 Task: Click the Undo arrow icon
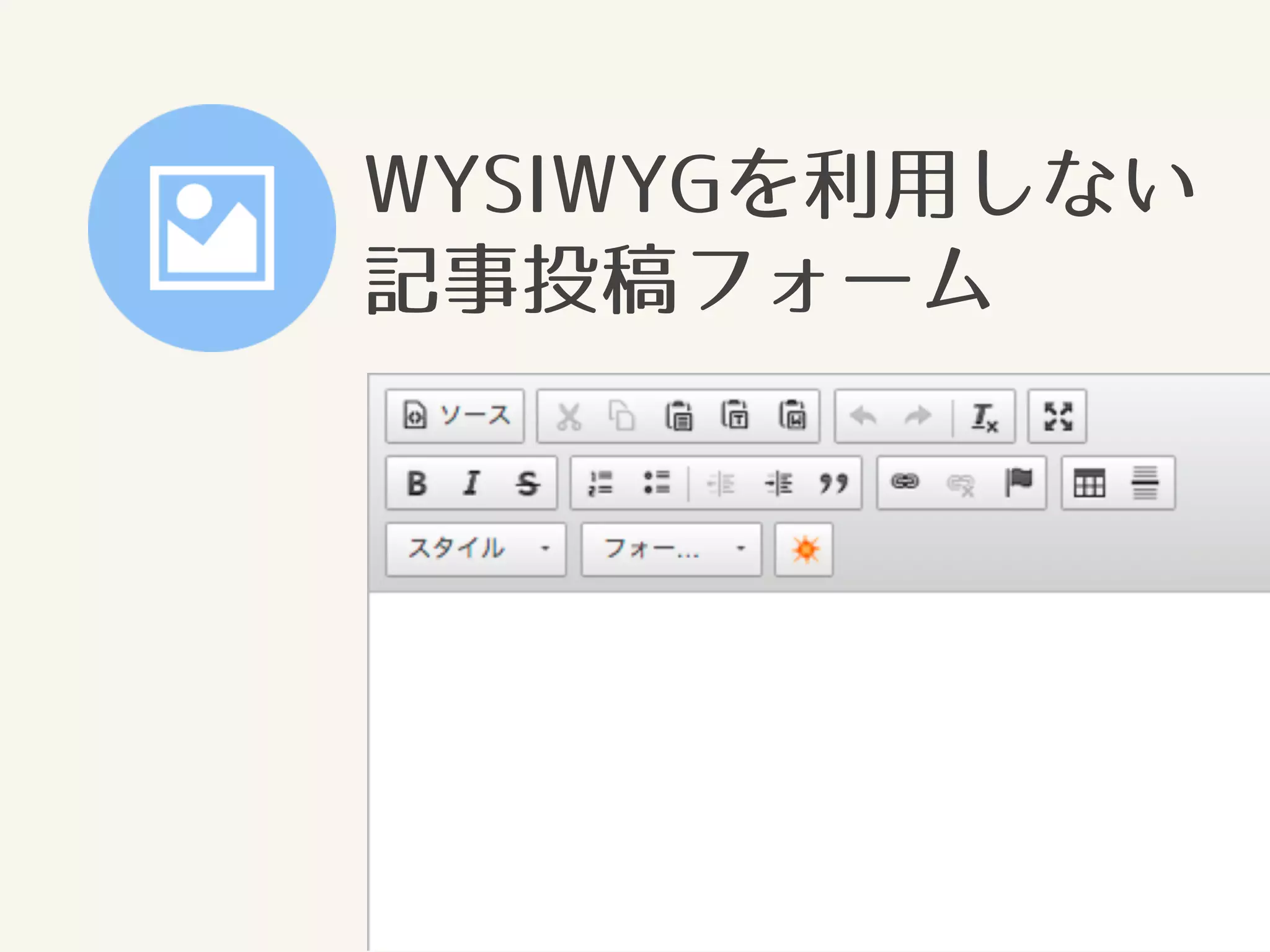(x=863, y=416)
